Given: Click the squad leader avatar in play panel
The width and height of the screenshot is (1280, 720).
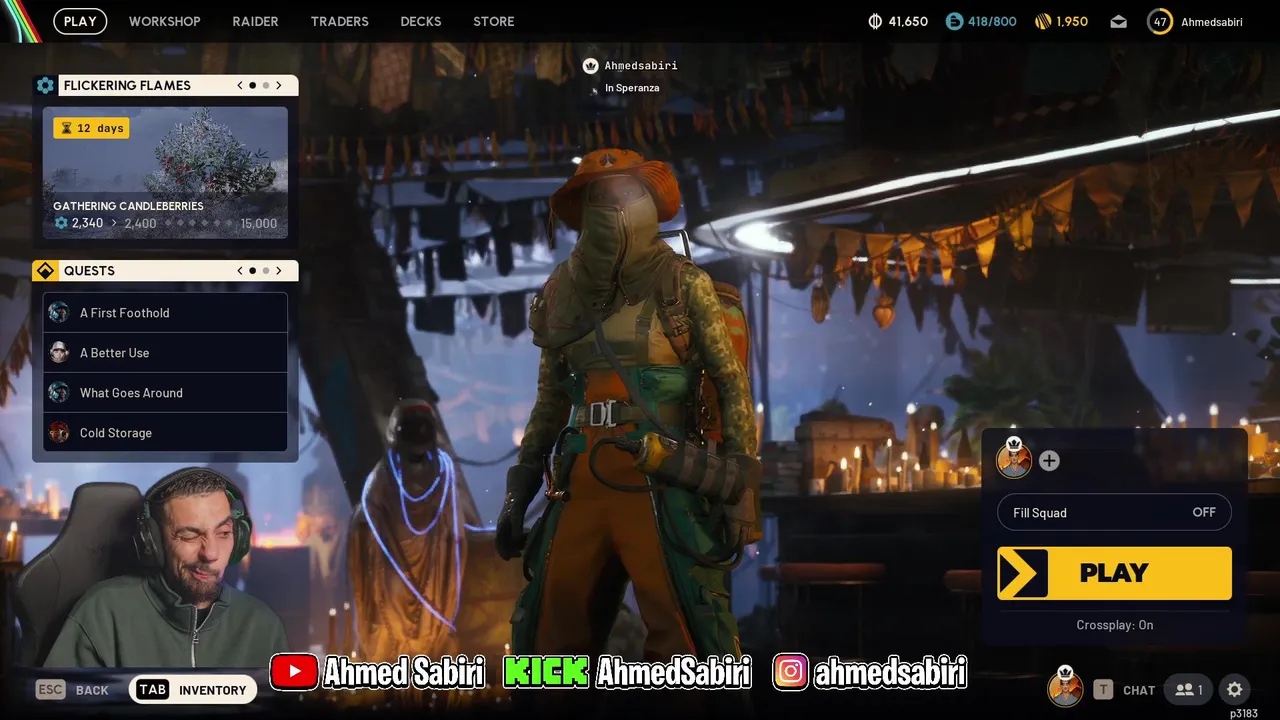Looking at the screenshot, I should pos(1014,460).
